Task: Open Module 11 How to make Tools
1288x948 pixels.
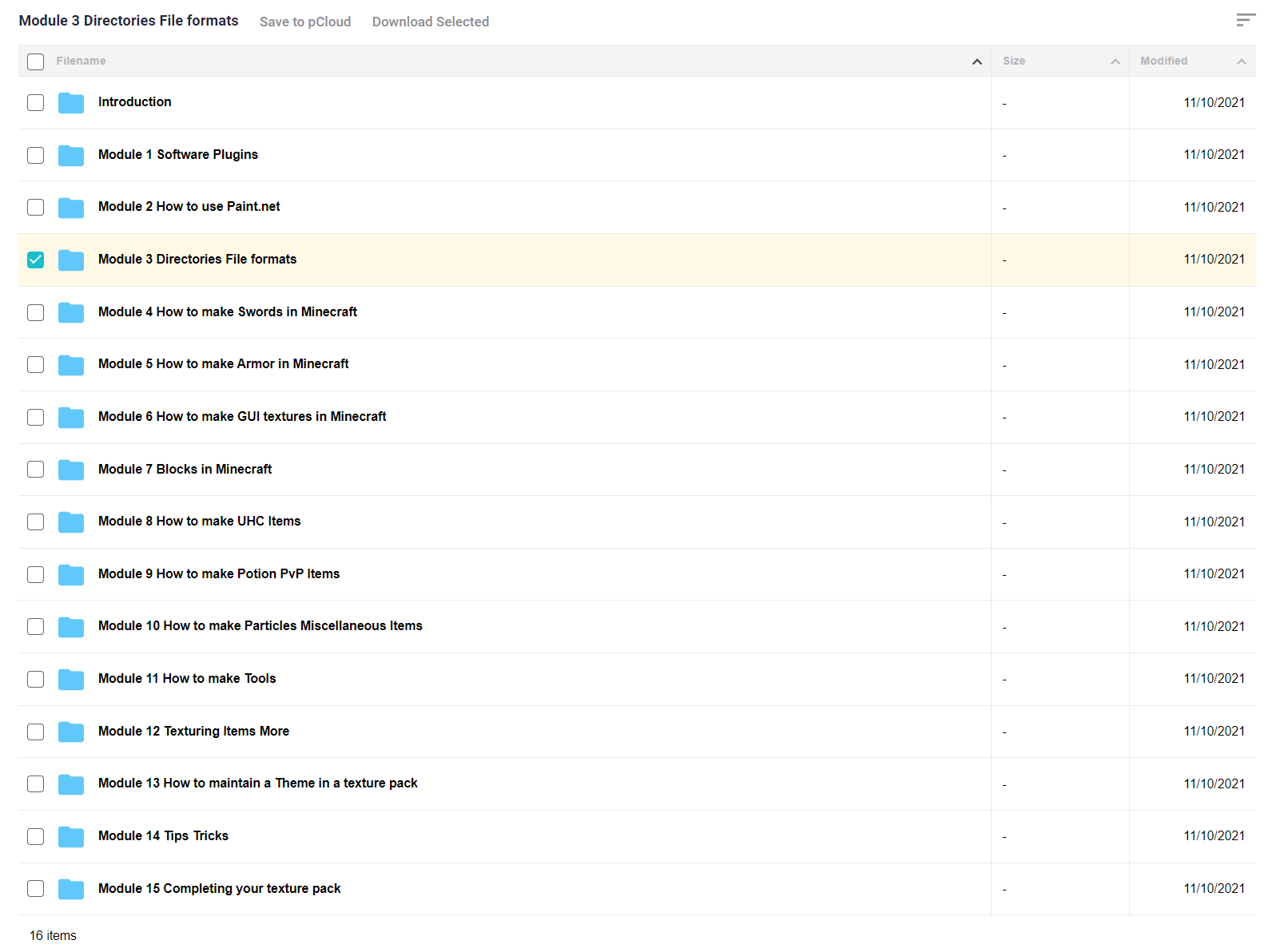Action: pos(187,678)
